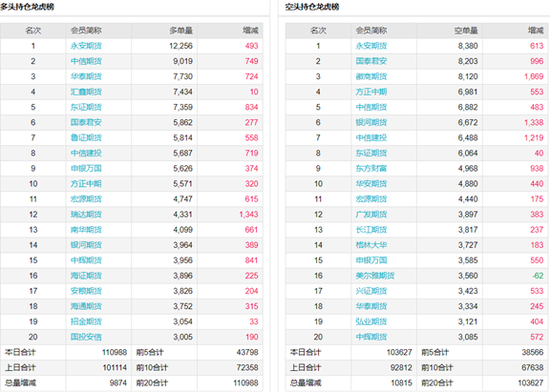
Task: Open 鲁证期货 member link
Action: tap(86, 138)
